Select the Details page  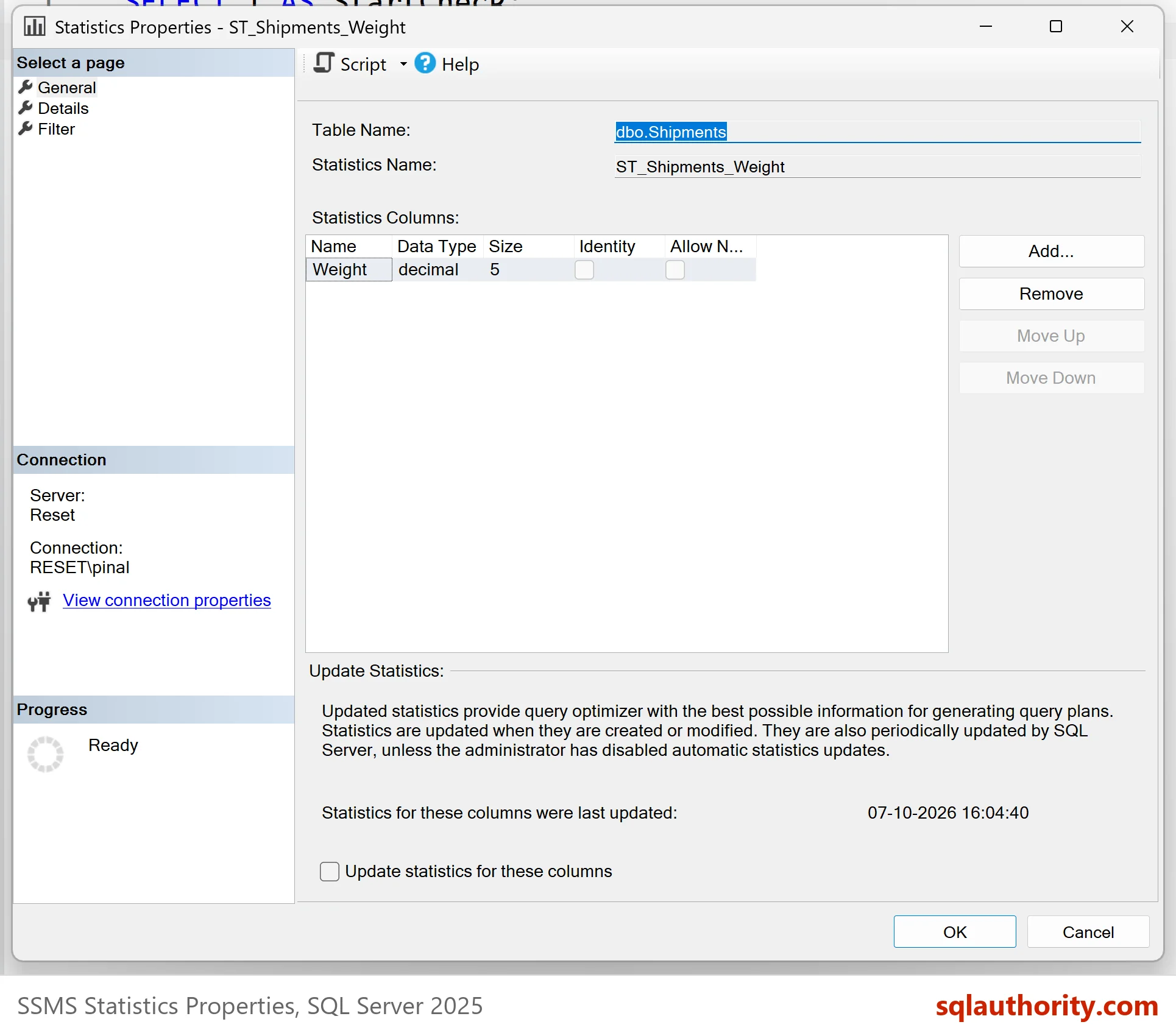[63, 108]
